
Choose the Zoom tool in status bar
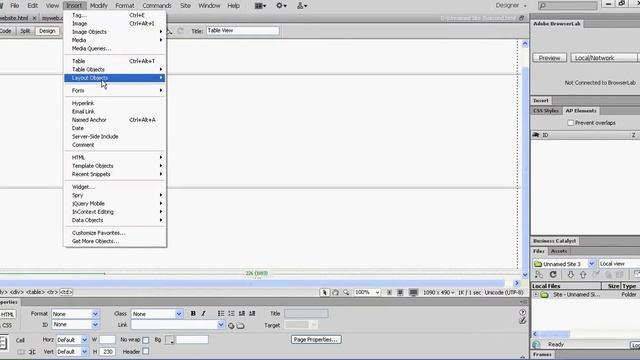click(346, 292)
